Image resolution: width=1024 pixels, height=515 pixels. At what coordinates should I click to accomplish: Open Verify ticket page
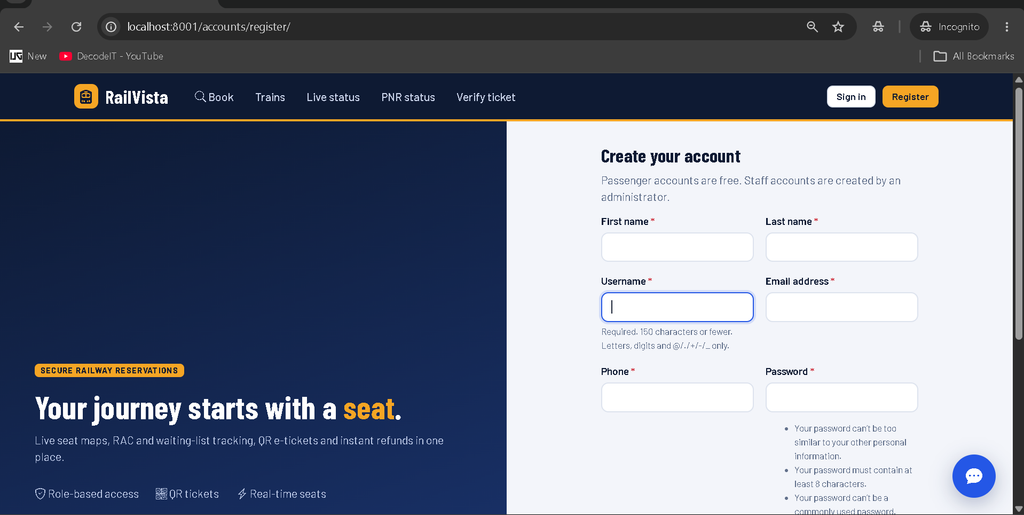(486, 97)
